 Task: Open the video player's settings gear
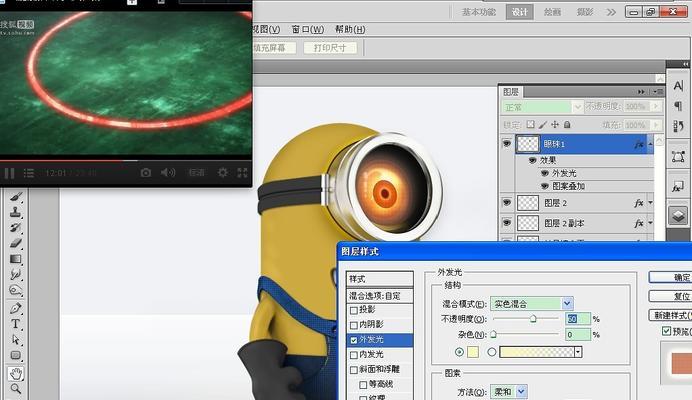pyautogui.click(x=222, y=172)
